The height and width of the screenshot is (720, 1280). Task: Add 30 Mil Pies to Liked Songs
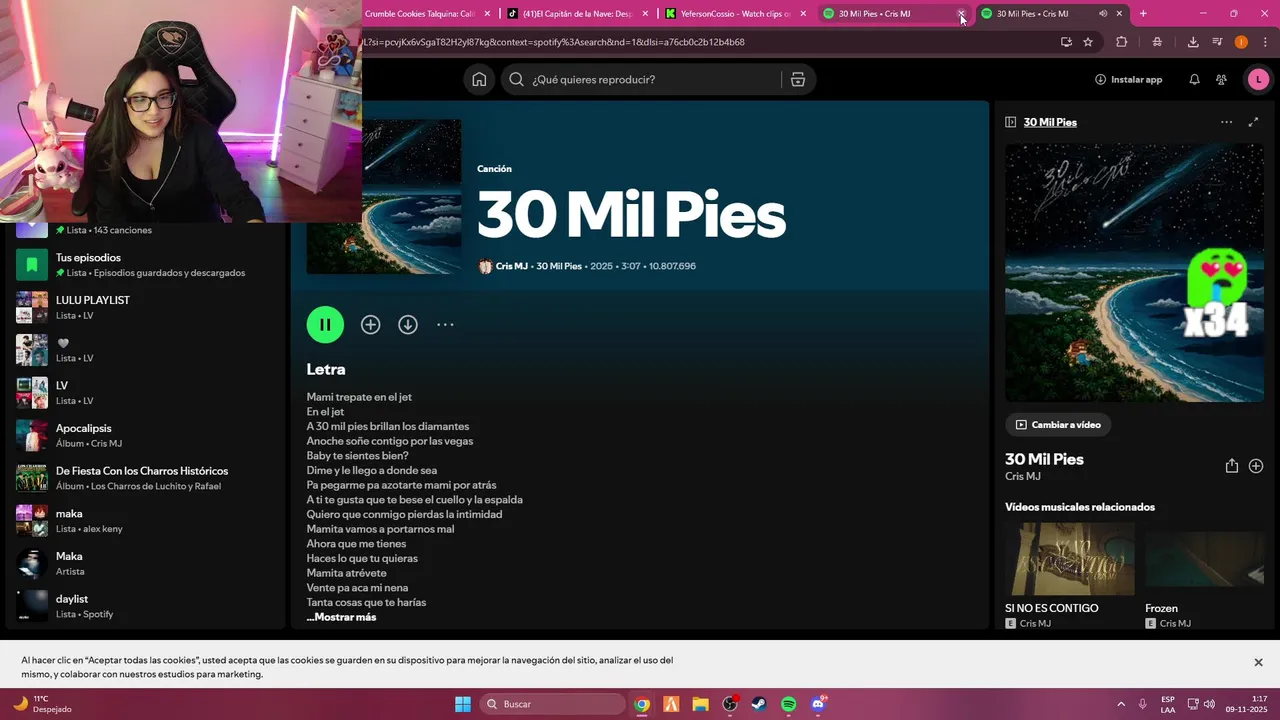[370, 325]
